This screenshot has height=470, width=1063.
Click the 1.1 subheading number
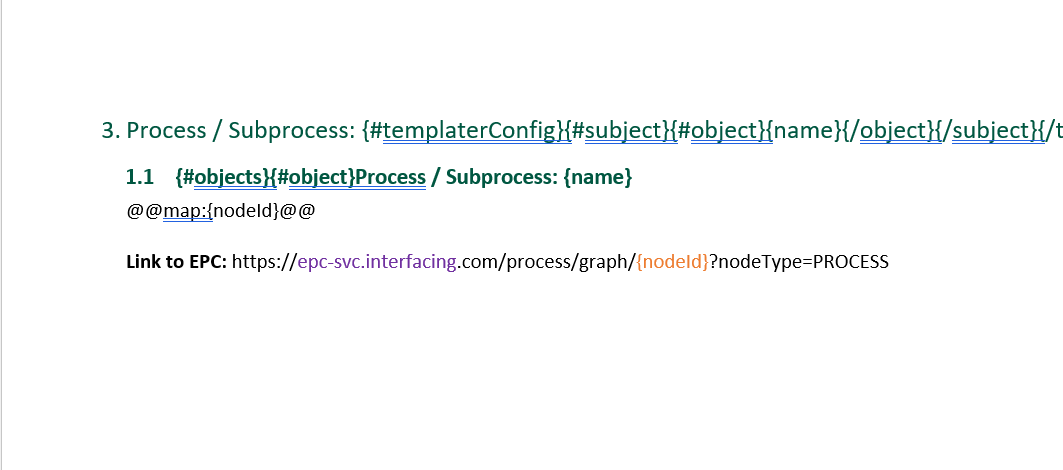[139, 178]
